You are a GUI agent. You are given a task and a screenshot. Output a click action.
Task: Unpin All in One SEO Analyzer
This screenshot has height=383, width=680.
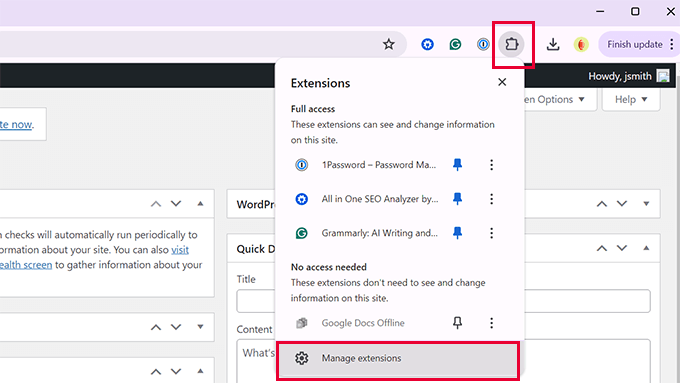(x=457, y=199)
